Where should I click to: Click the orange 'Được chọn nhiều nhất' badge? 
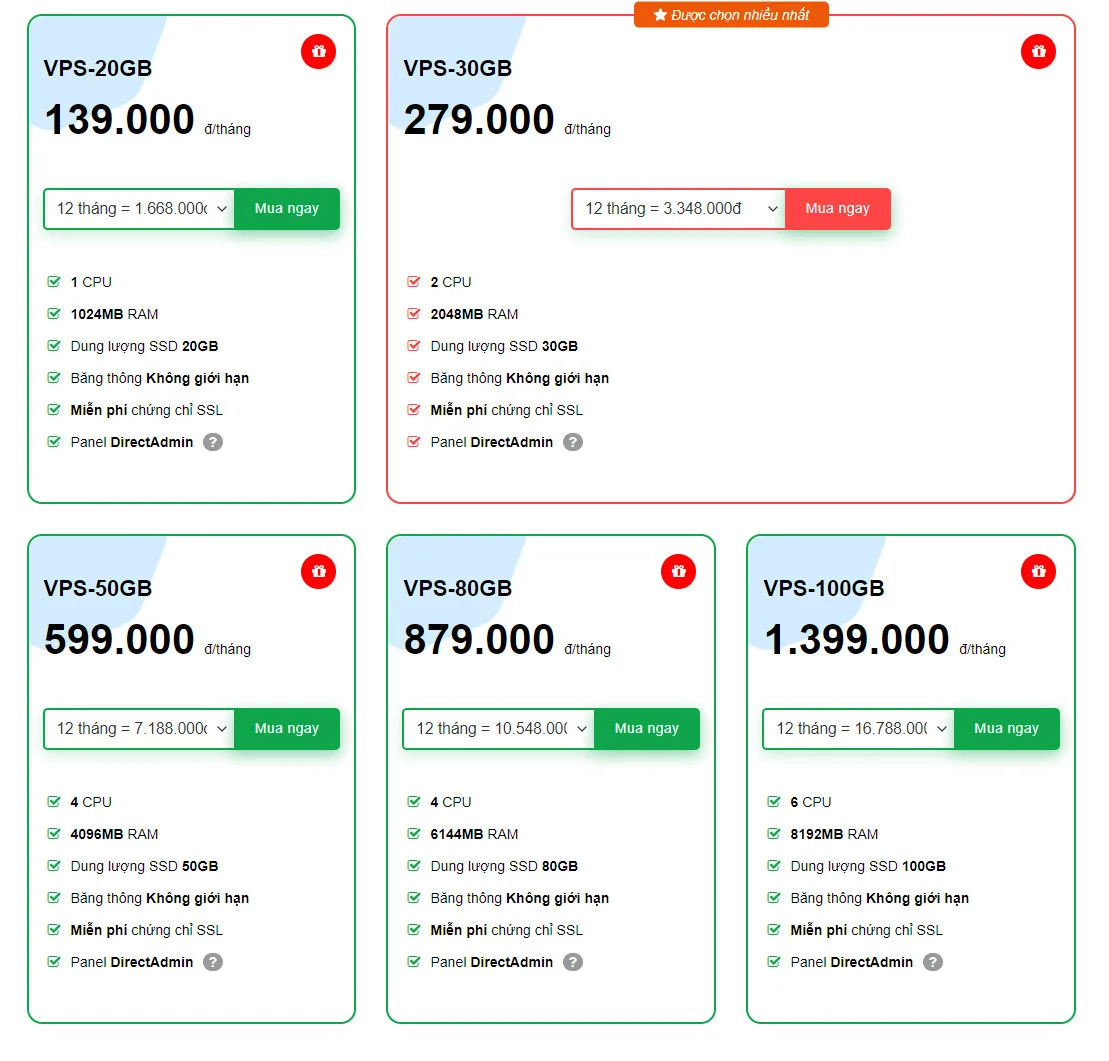pyautogui.click(x=731, y=15)
